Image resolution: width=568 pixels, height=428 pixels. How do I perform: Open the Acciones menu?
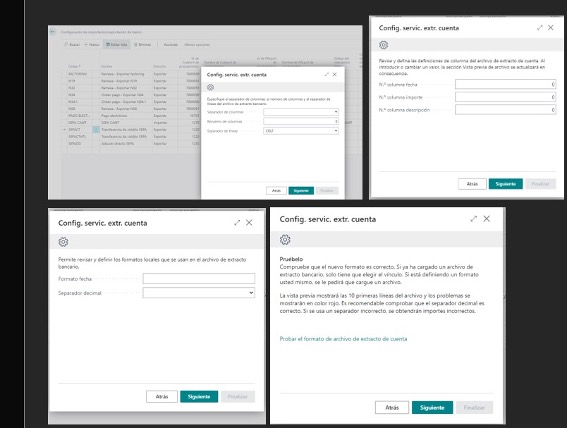pyautogui.click(x=171, y=45)
